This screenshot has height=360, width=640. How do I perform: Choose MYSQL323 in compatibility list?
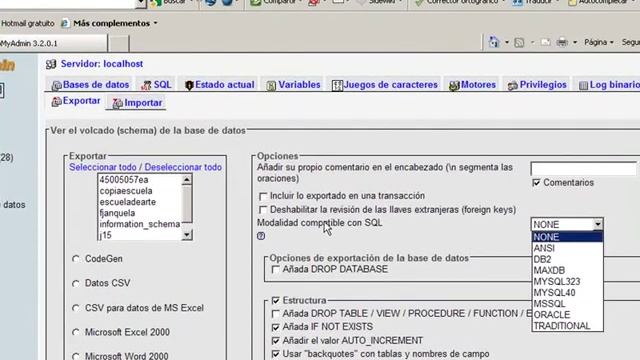click(567, 281)
